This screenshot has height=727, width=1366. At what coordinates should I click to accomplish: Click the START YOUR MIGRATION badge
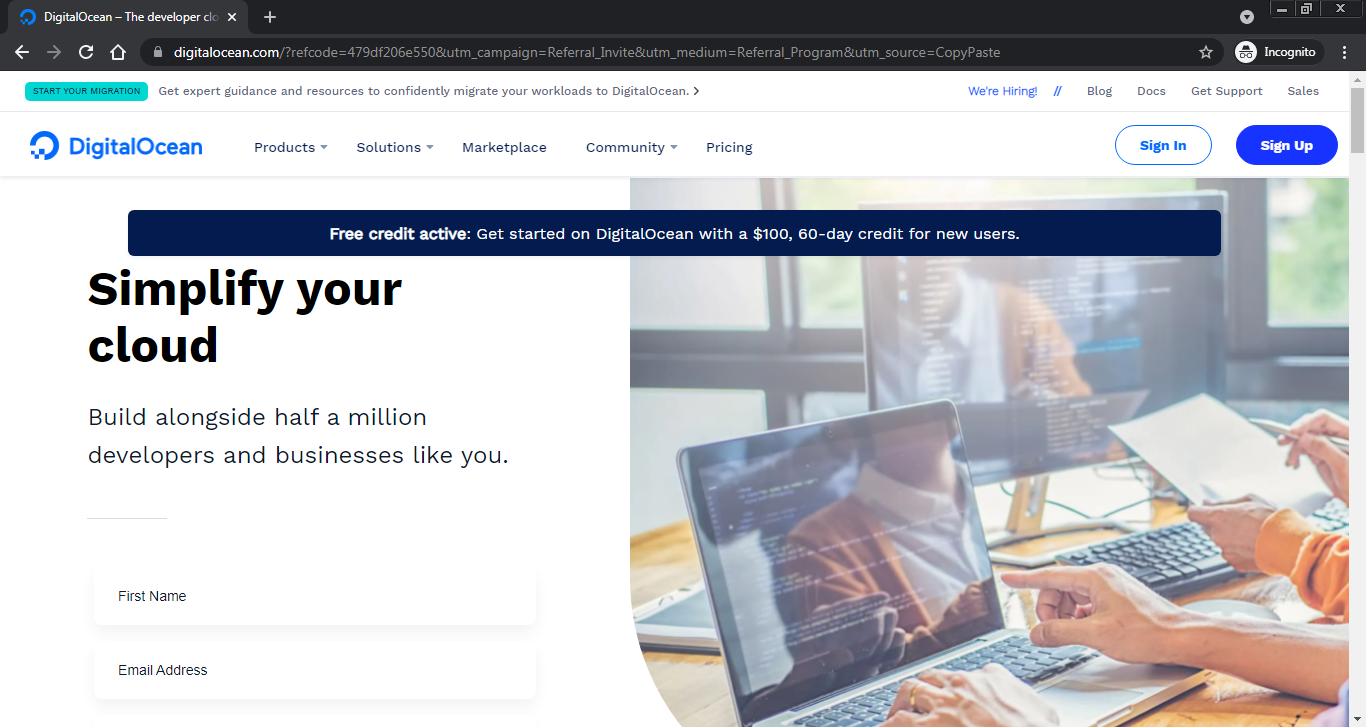pyautogui.click(x=86, y=91)
